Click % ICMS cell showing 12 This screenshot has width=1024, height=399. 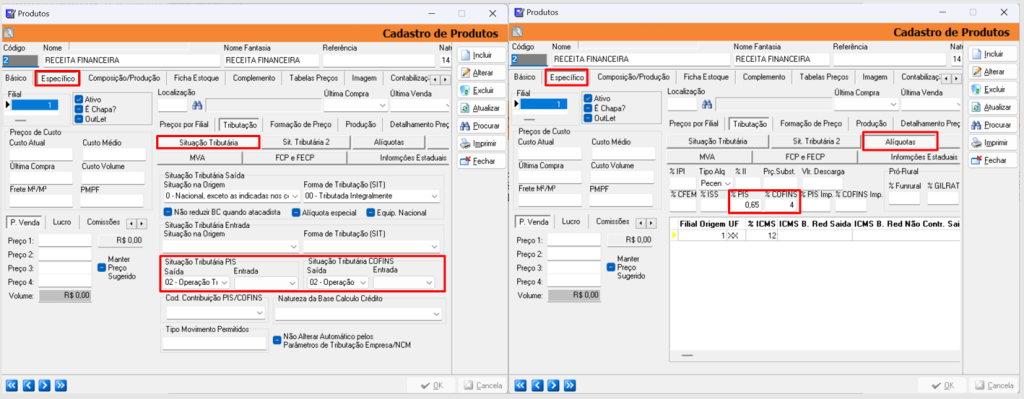tap(762, 236)
